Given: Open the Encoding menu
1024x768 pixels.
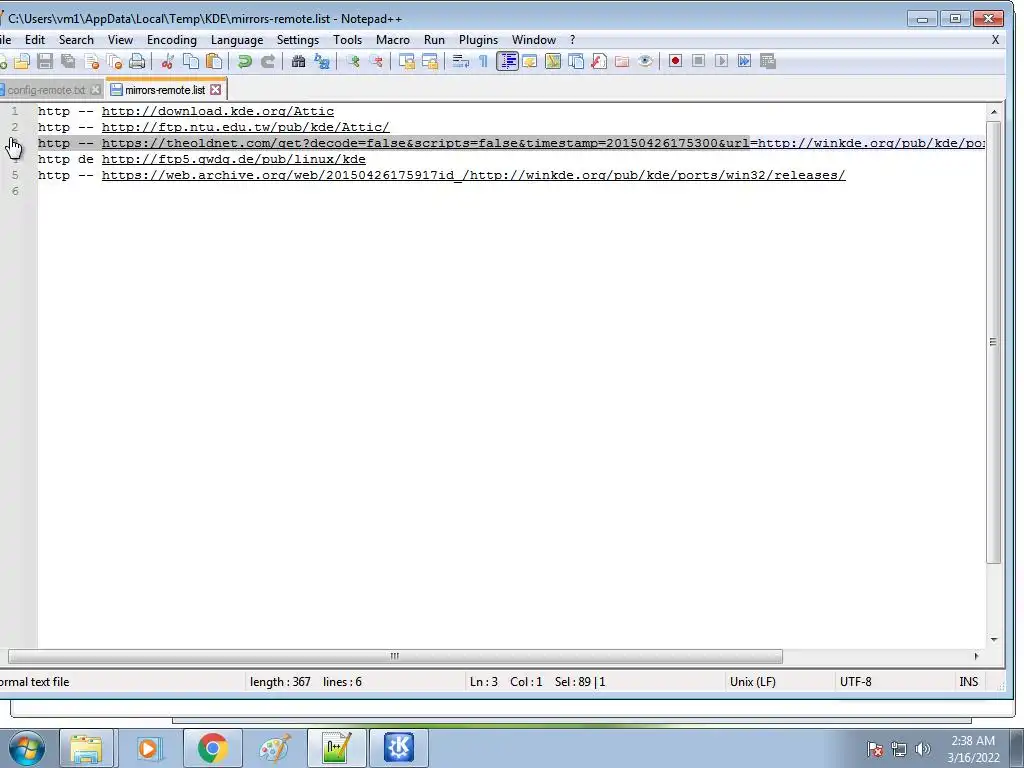Looking at the screenshot, I should pos(172,40).
